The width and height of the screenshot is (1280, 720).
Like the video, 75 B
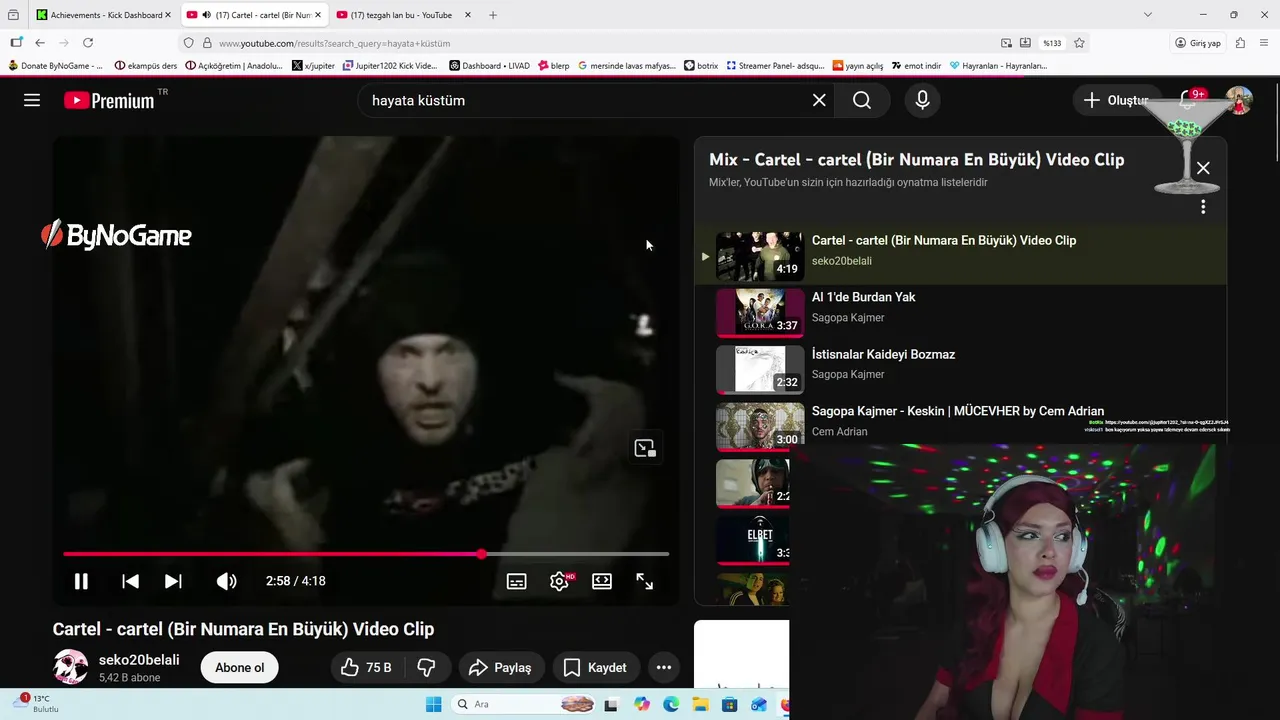[366, 668]
